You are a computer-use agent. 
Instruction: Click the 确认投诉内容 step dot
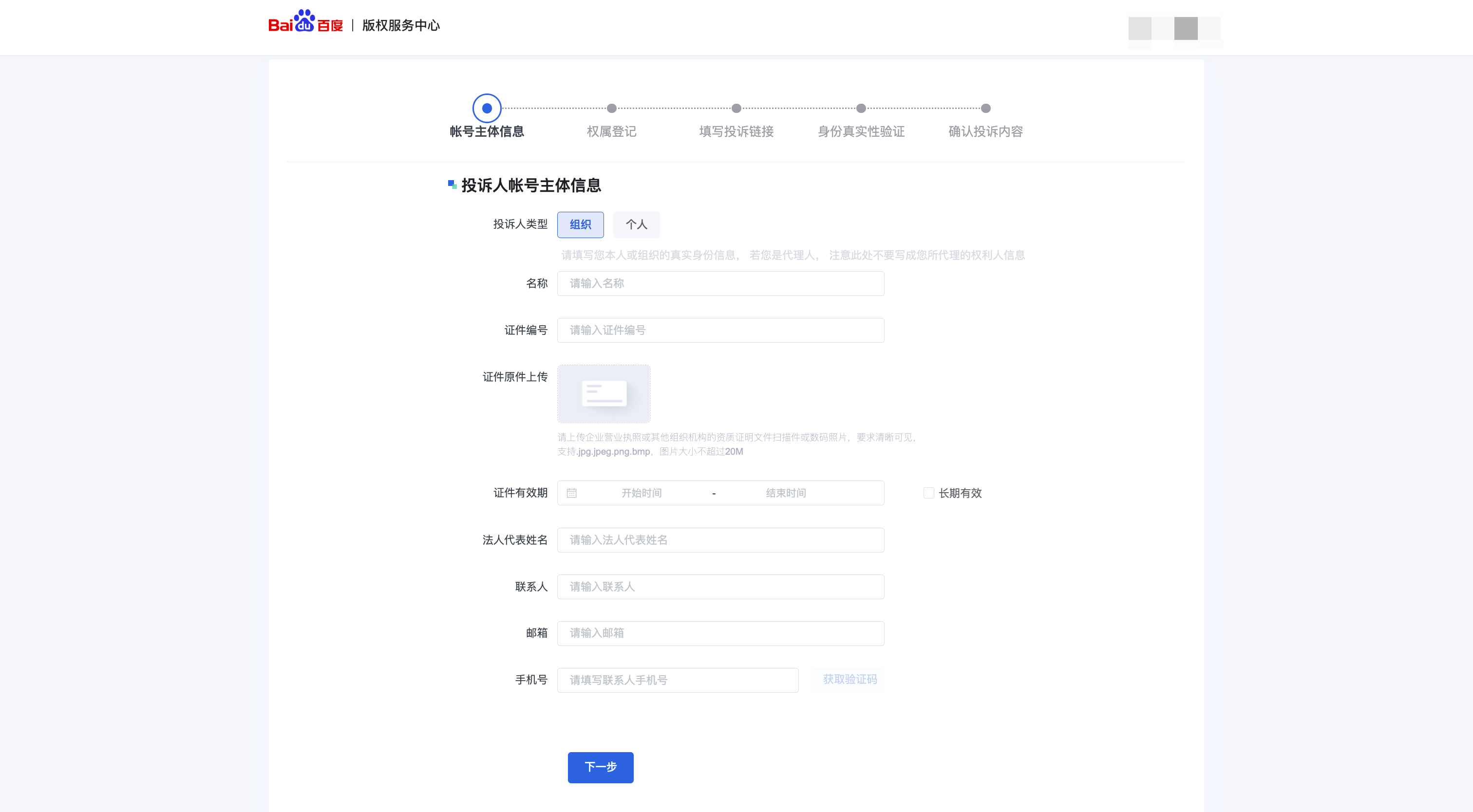[986, 108]
